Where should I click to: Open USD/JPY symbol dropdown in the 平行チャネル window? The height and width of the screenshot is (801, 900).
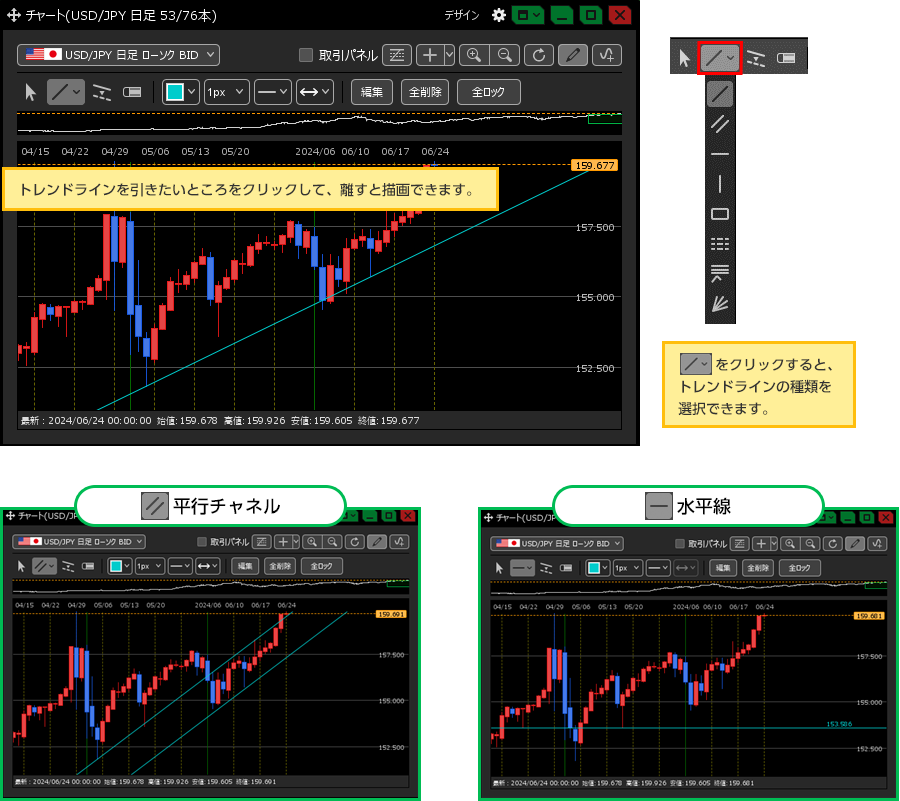[79, 542]
